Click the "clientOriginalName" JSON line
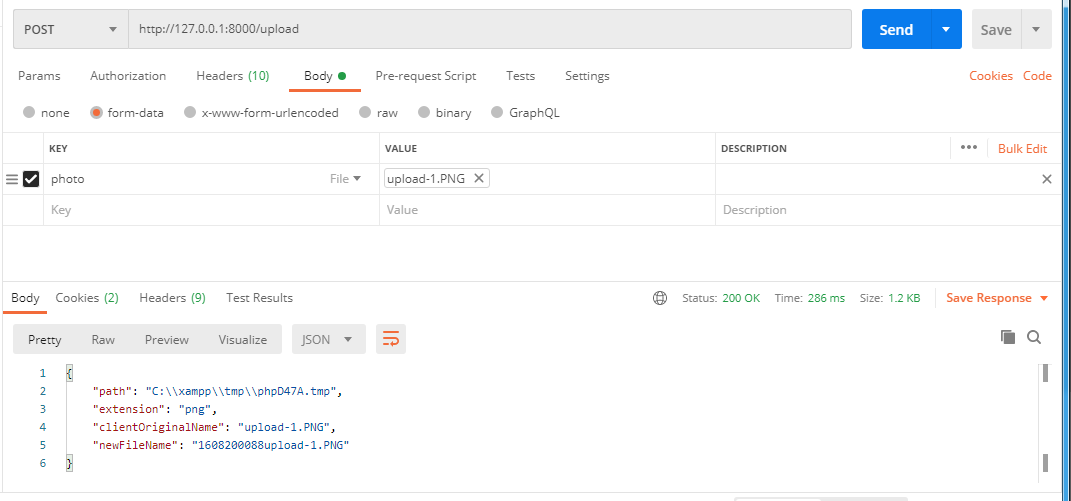1071x501 pixels. point(214,427)
